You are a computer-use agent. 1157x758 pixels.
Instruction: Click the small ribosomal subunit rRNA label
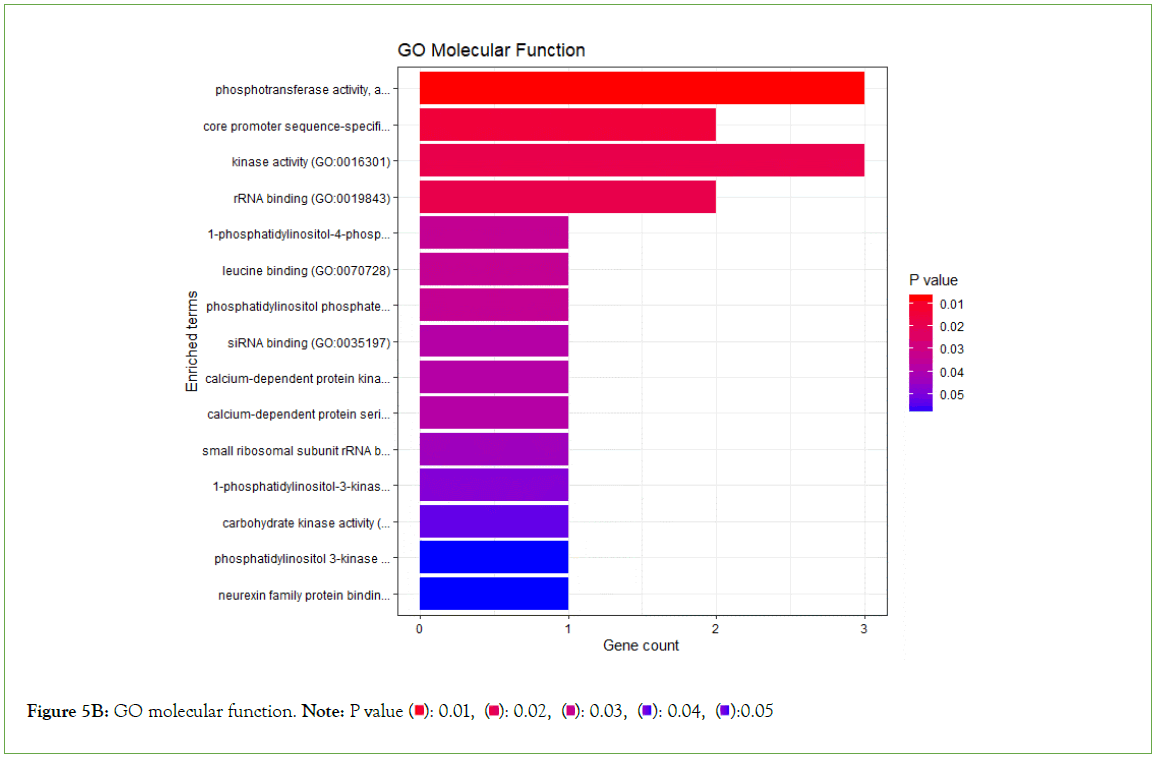tap(296, 451)
